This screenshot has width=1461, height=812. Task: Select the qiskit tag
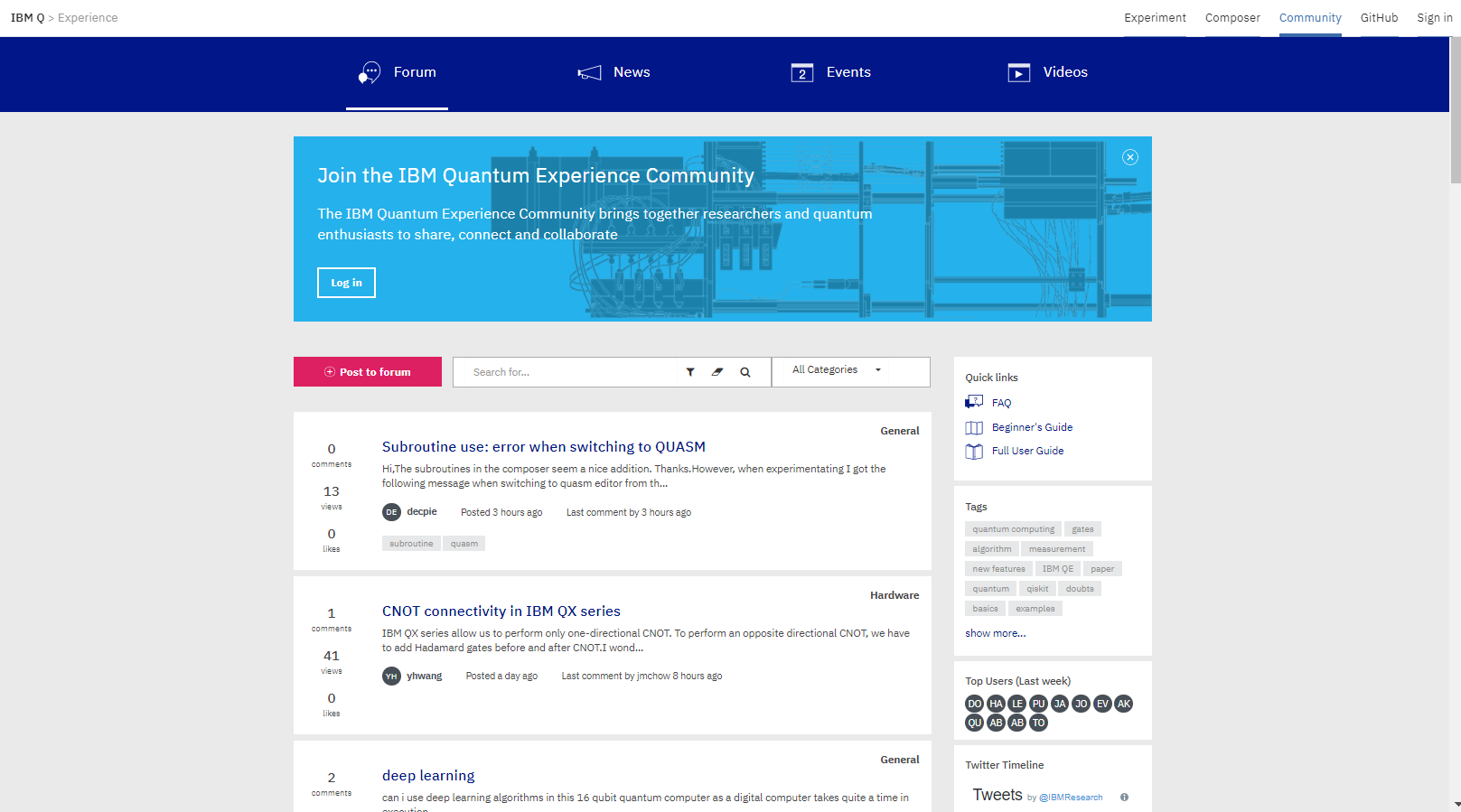point(1037,589)
